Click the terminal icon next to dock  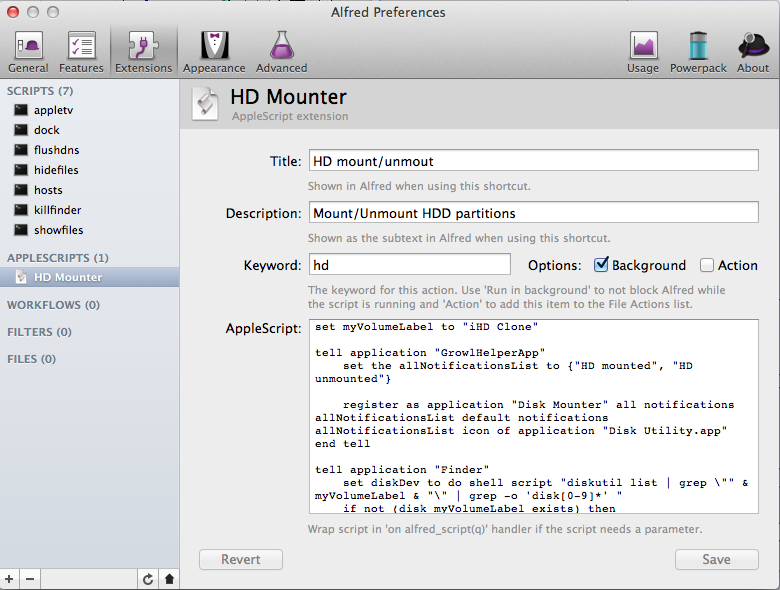click(x=21, y=130)
